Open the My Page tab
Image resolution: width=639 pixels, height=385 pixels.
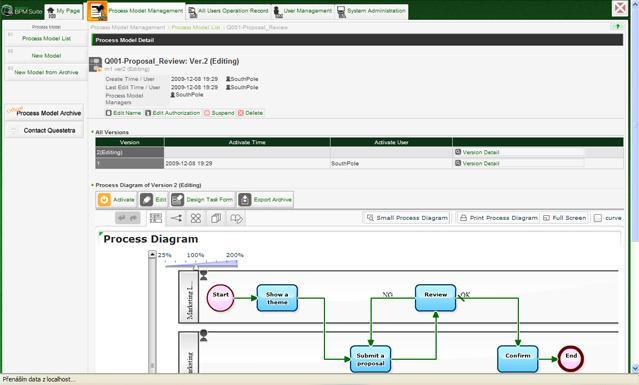64,11
